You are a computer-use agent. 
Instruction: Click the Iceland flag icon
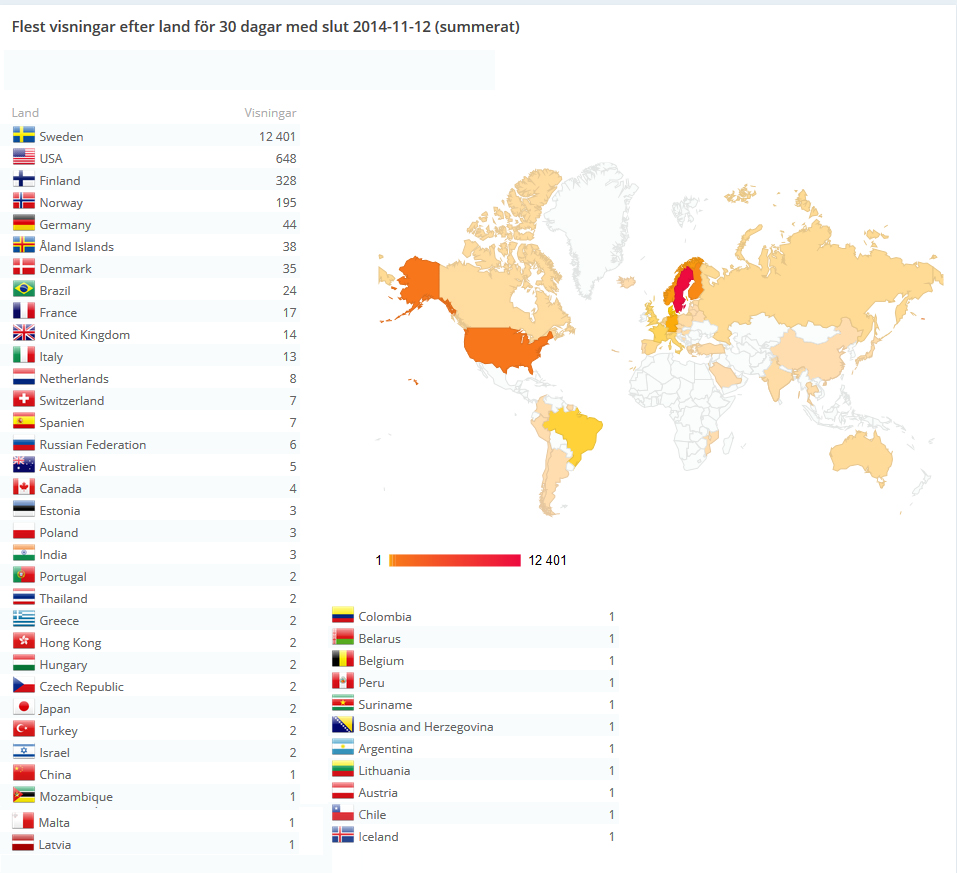tap(343, 835)
